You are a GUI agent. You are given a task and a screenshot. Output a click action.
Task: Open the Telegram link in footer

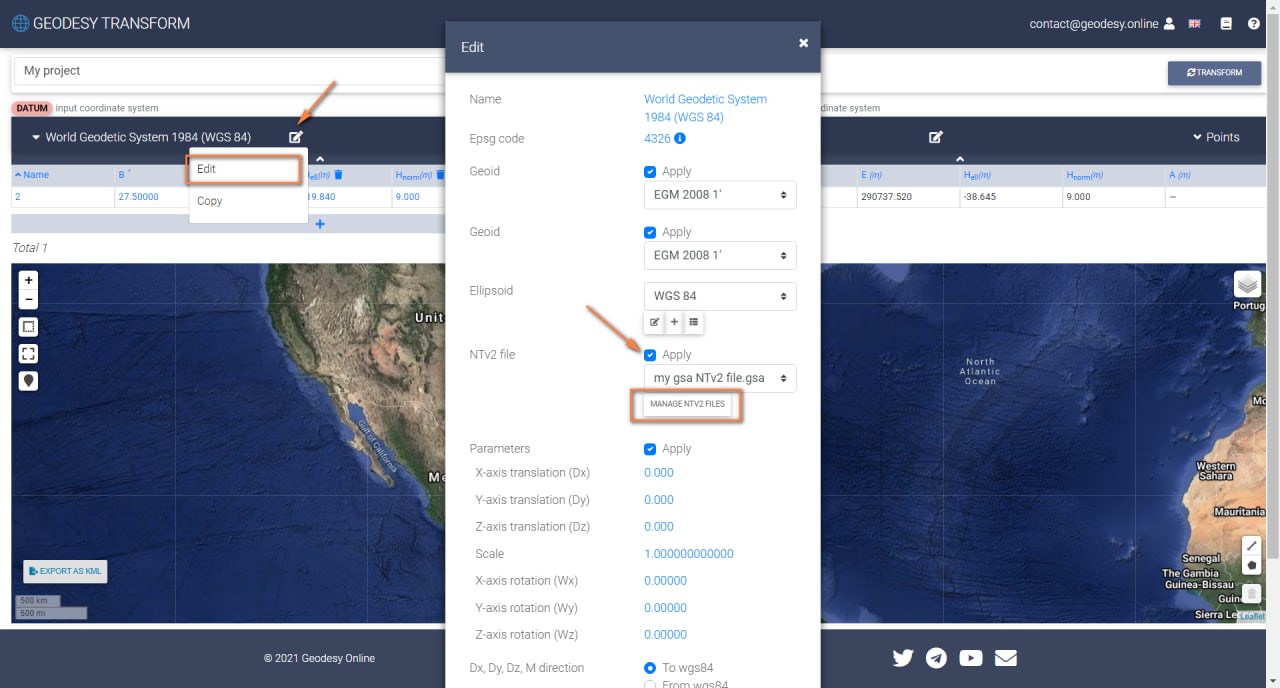(936, 658)
